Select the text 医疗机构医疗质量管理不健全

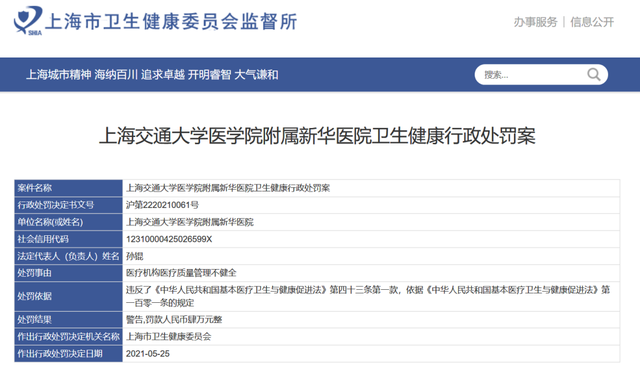click(181, 273)
